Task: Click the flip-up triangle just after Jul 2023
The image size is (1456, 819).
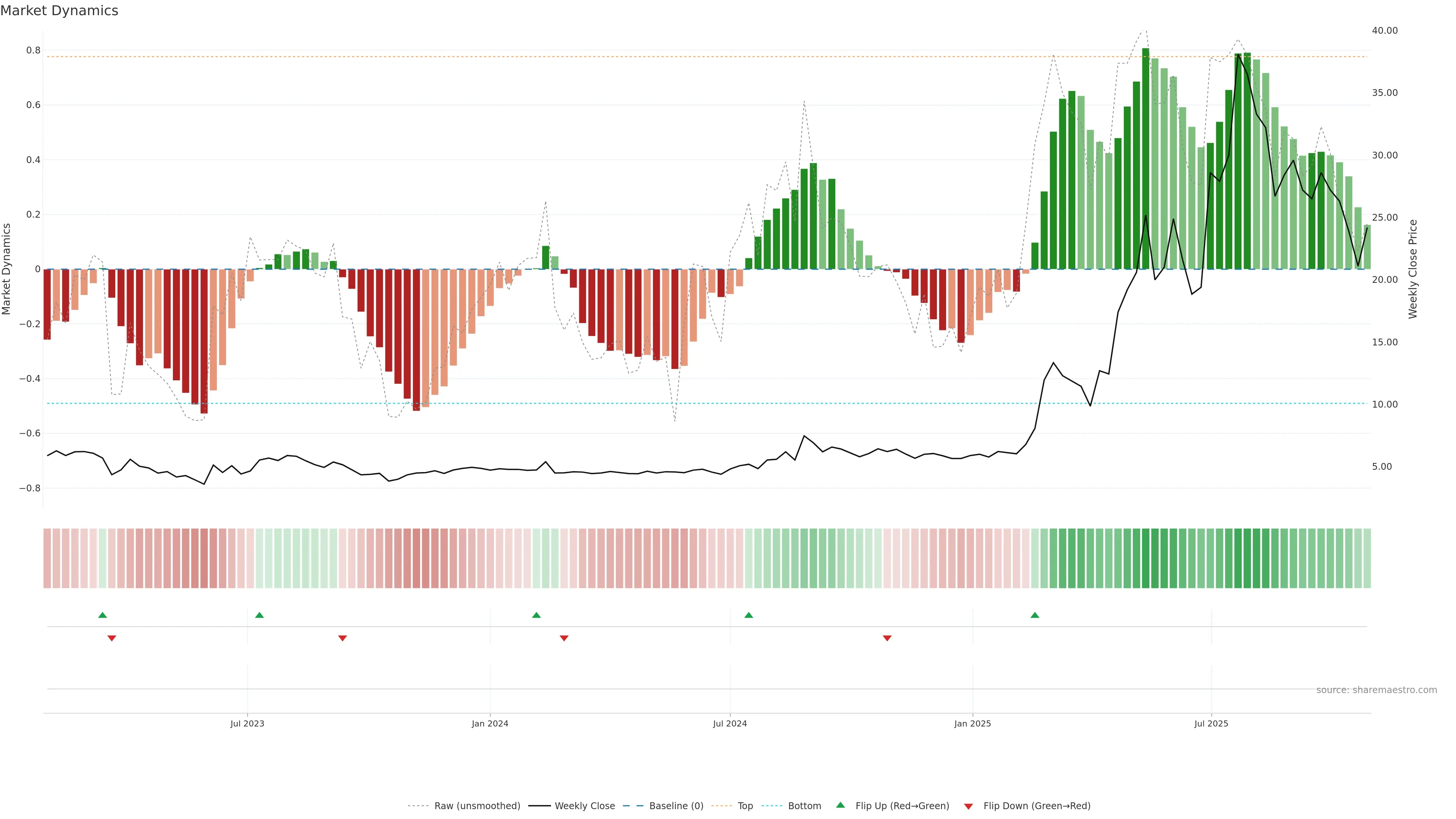Action: [x=259, y=615]
